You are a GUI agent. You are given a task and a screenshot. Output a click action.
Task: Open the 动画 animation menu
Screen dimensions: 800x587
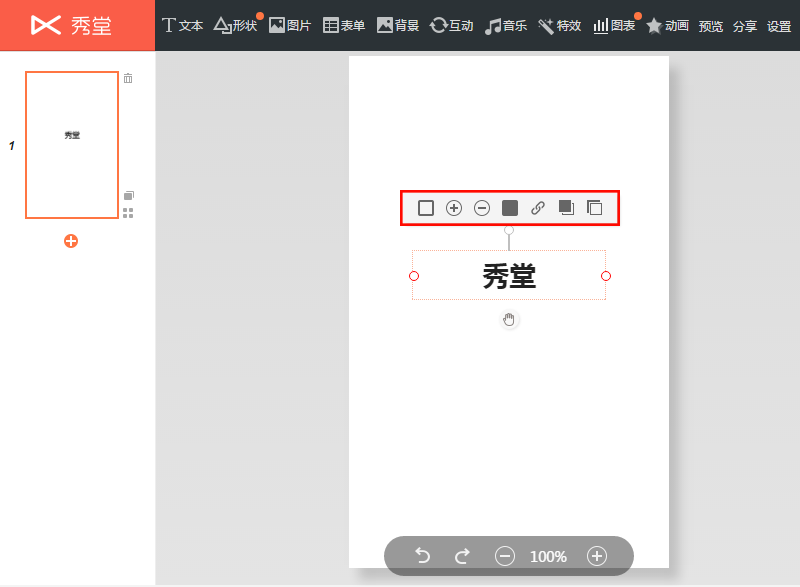pos(667,25)
